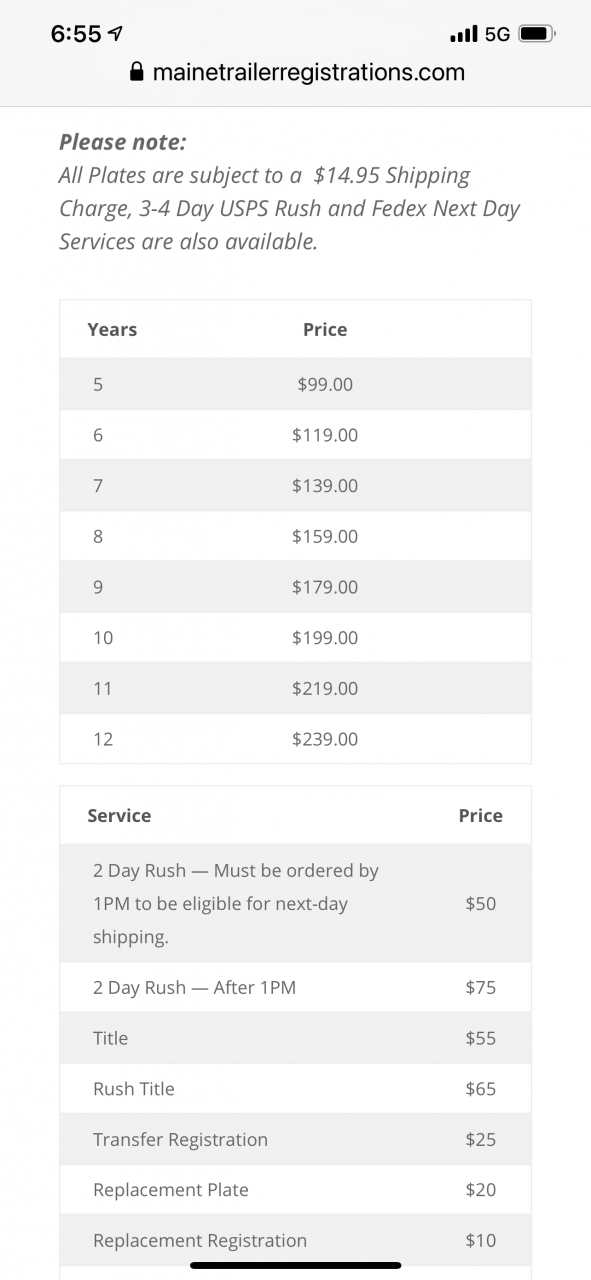Choose the 2 Day Rush After 1PM row
This screenshot has height=1280, width=591.
[295, 987]
